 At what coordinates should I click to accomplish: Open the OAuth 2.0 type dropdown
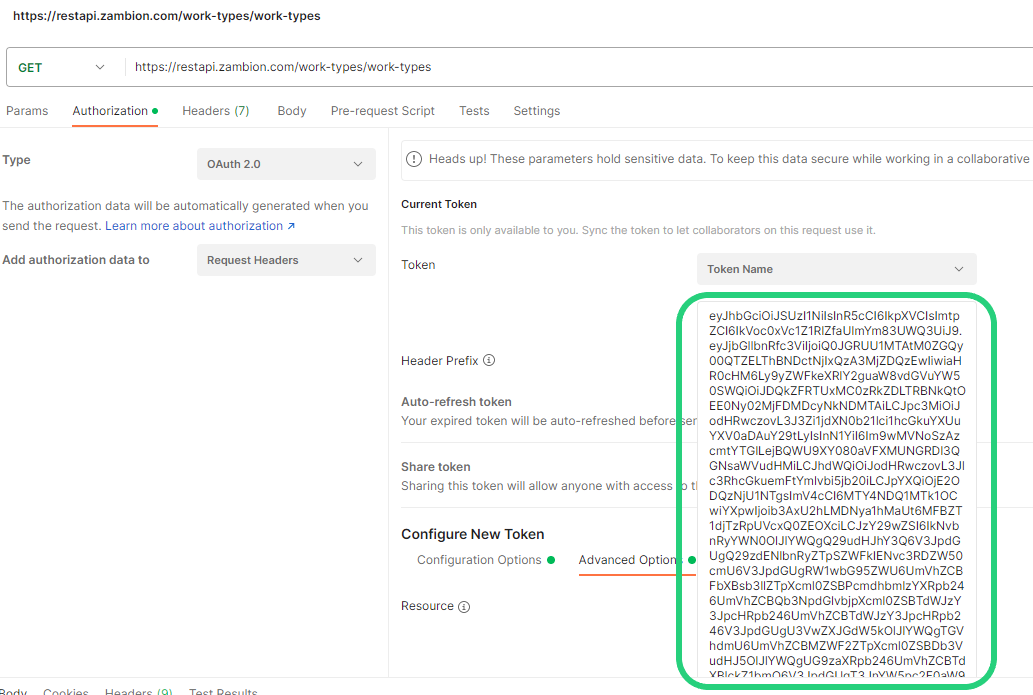286,164
